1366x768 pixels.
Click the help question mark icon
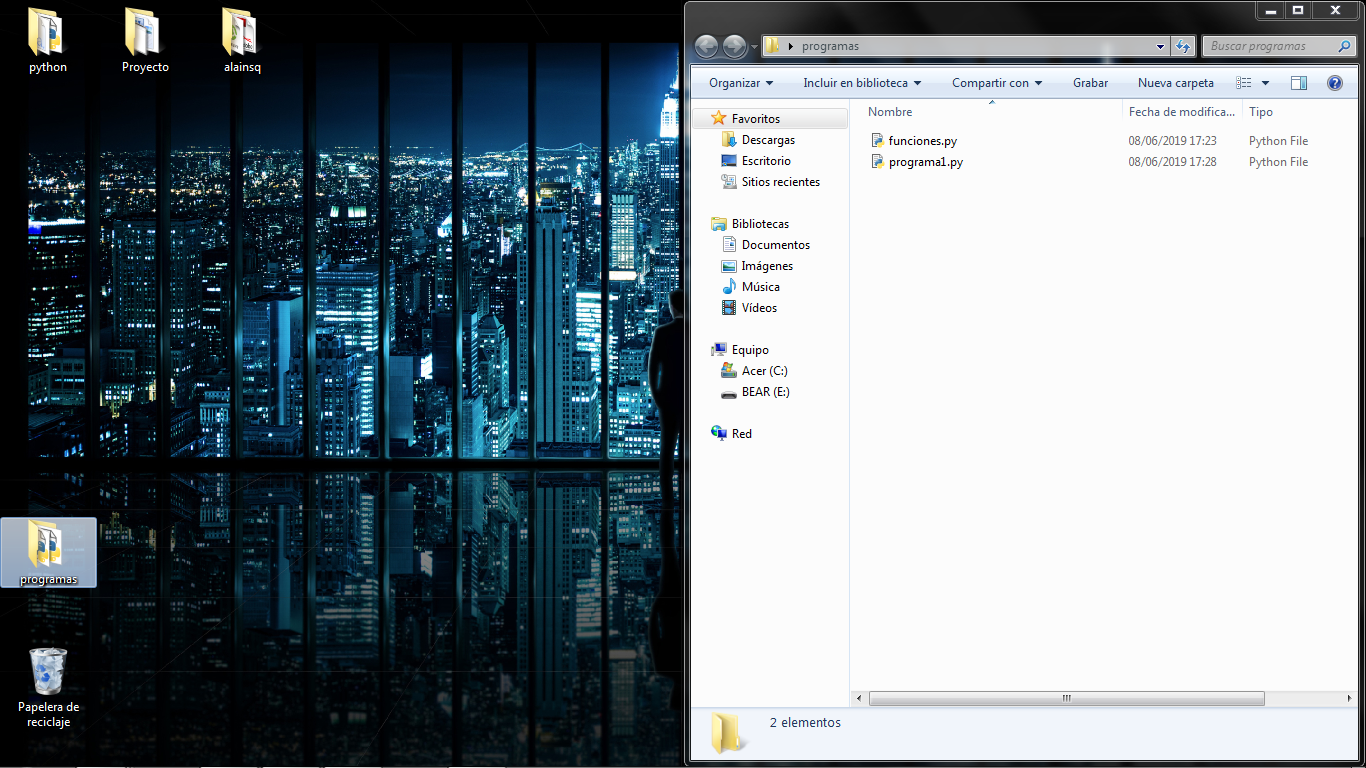coord(1334,83)
